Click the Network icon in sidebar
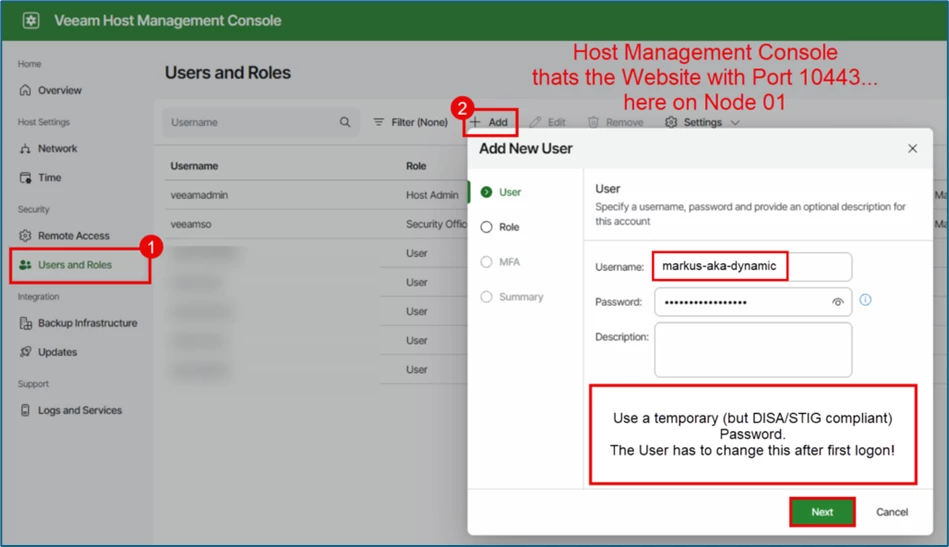949x547 pixels. [x=25, y=148]
